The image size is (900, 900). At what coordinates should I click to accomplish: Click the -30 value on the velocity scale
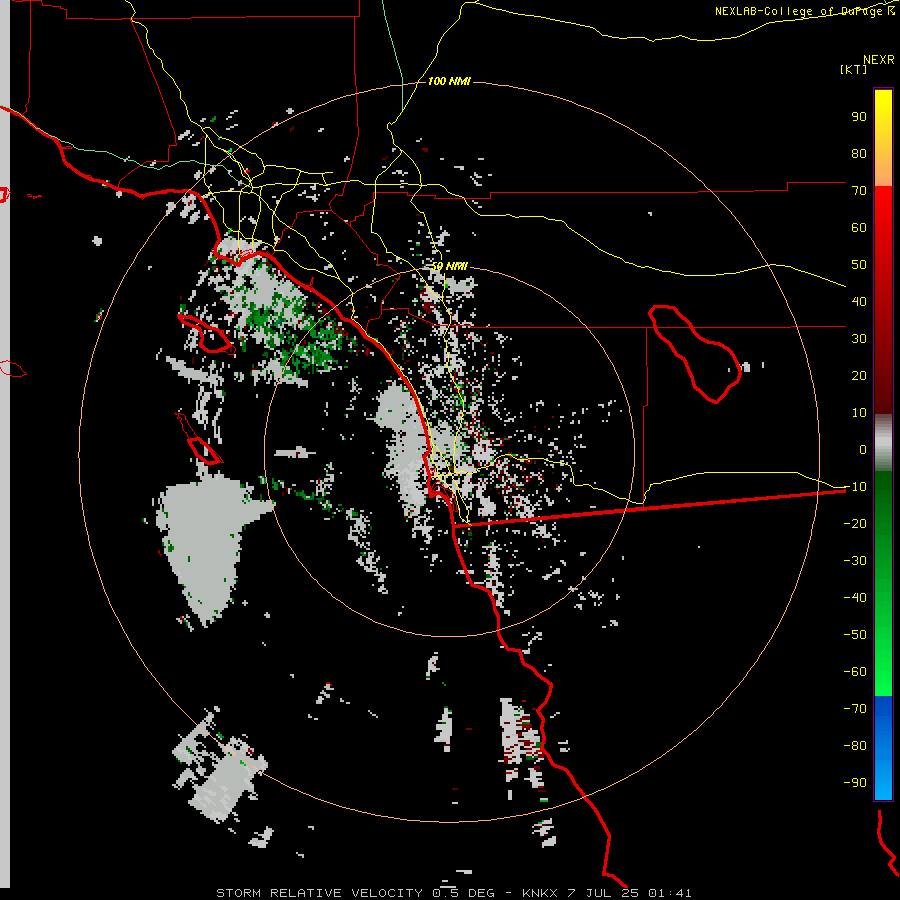855,561
